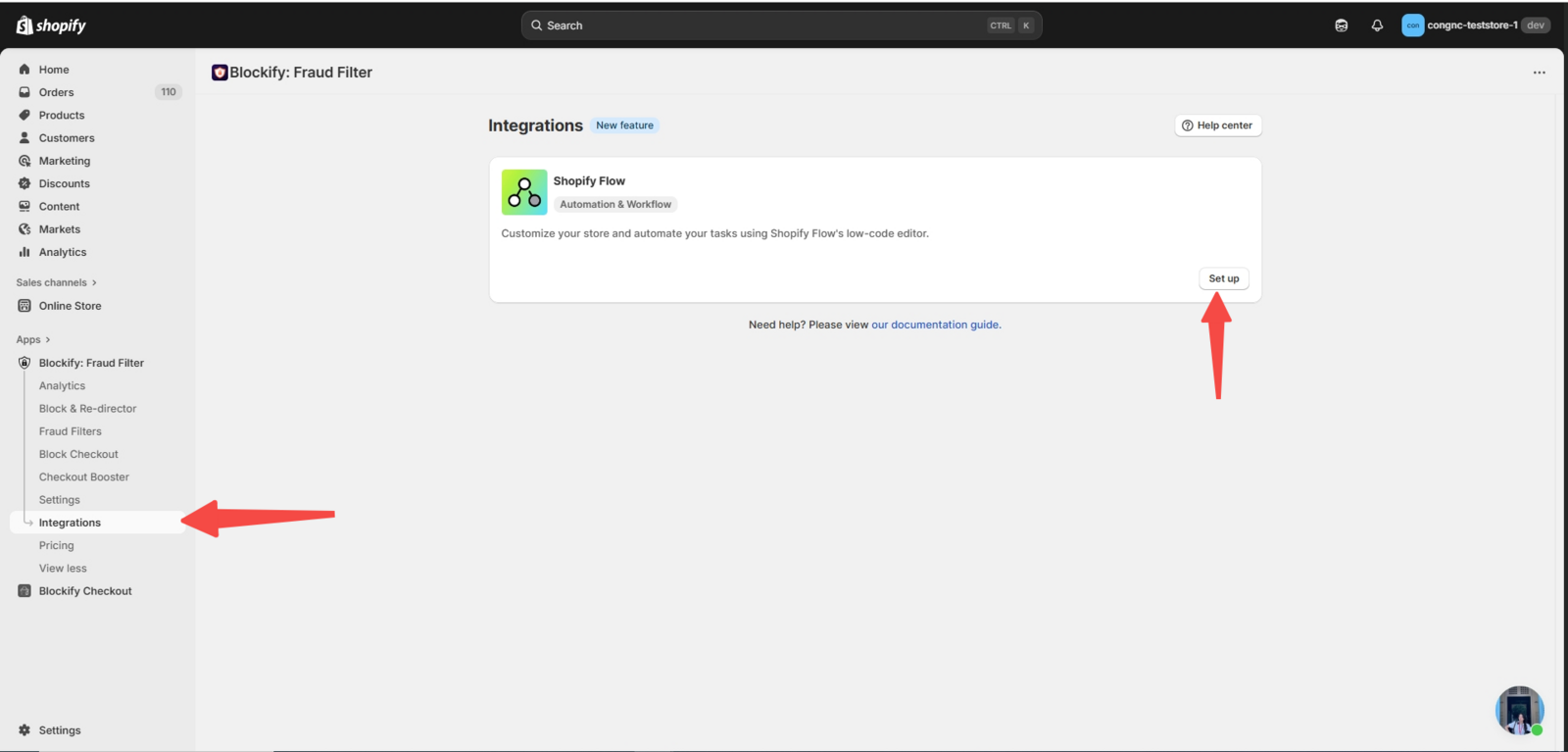This screenshot has height=752, width=1568.
Task: Click the Products tag icon
Action: tap(24, 115)
